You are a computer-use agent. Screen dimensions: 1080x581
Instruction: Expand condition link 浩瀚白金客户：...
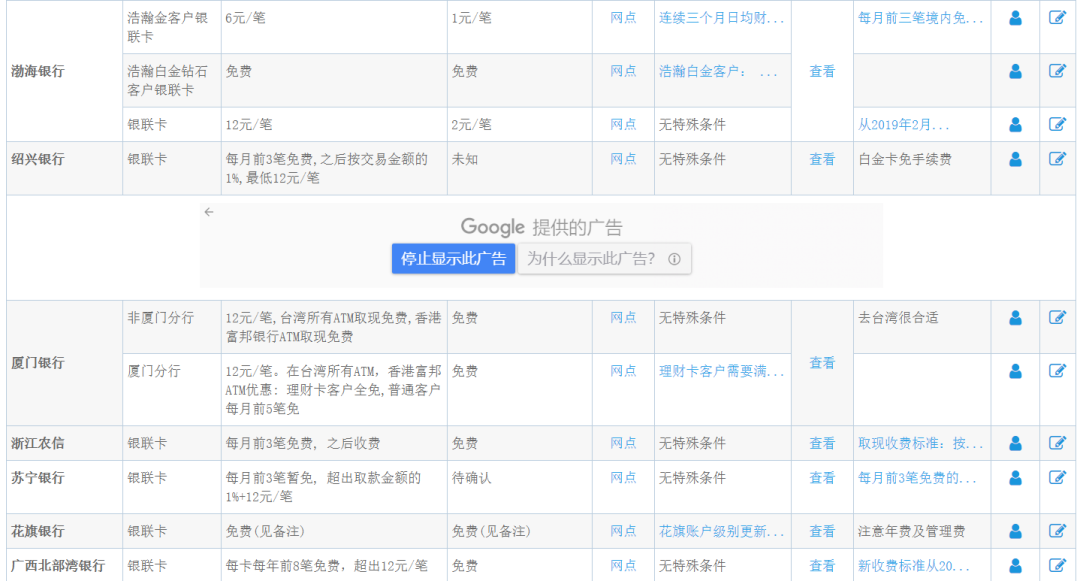718,71
